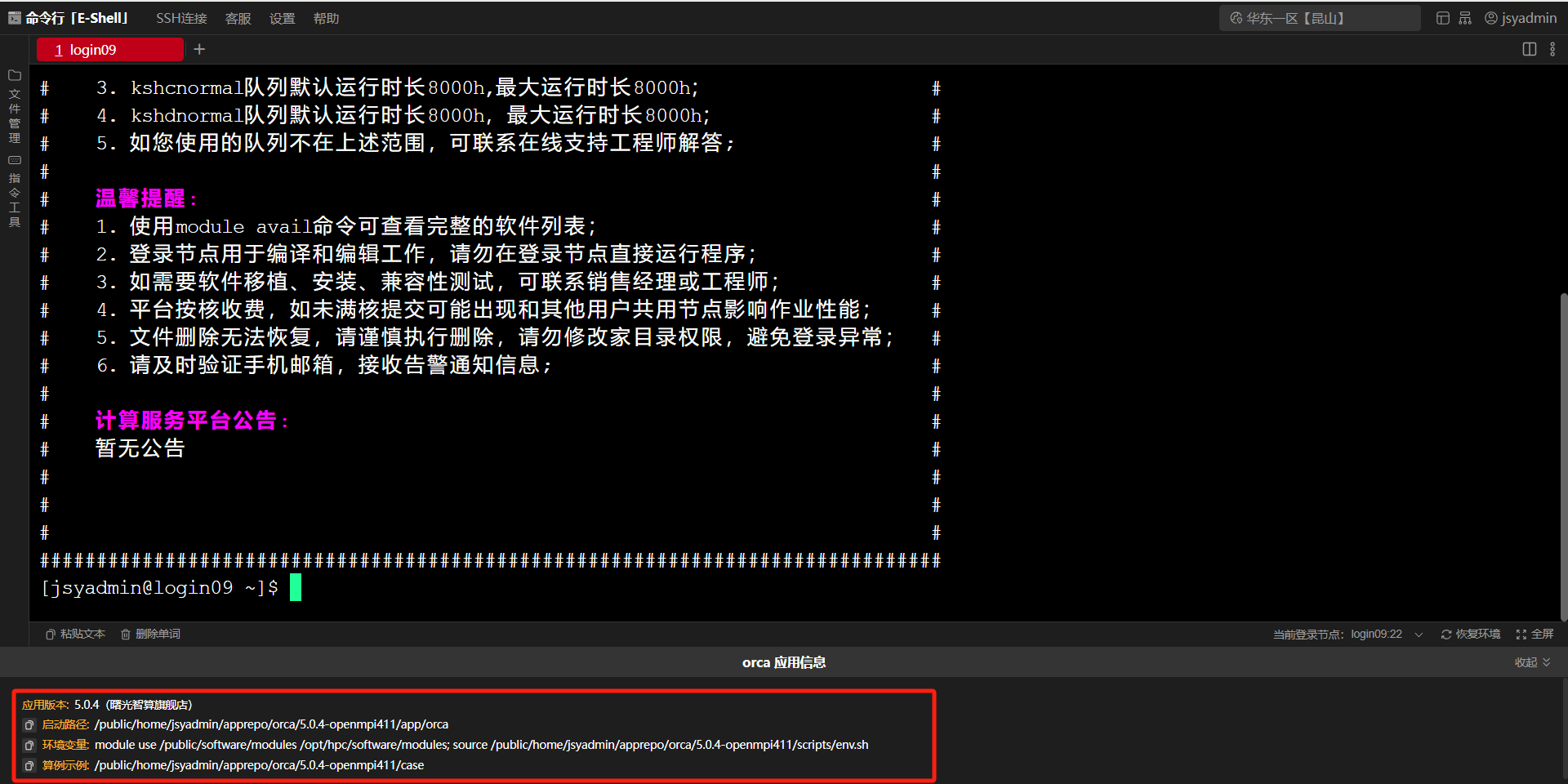The width and height of the screenshot is (1568, 784).
Task: Copy the 算例示例 case example path
Action: [x=29, y=766]
